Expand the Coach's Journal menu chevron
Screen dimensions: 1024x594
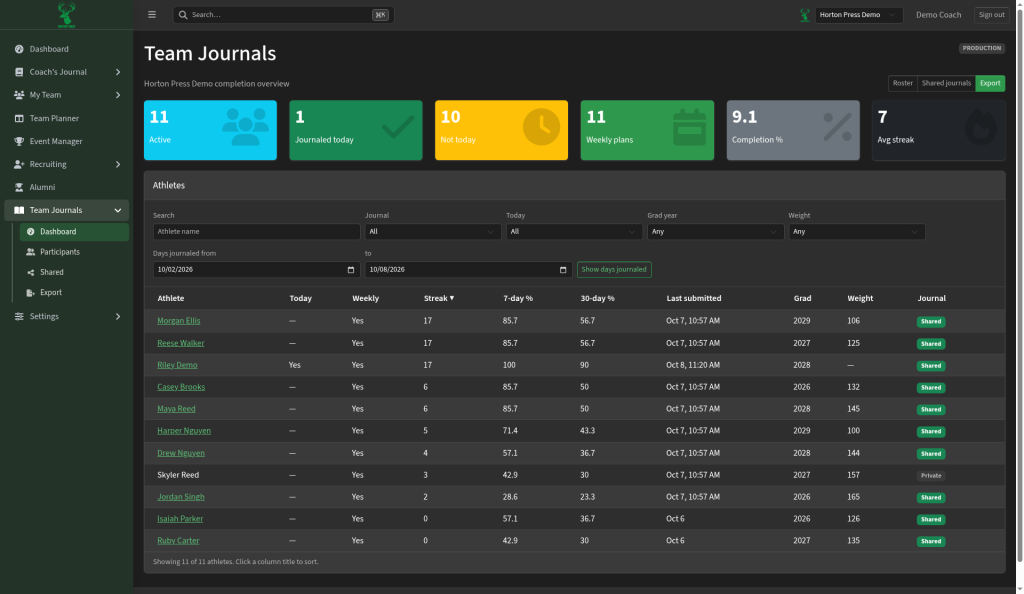(118, 72)
